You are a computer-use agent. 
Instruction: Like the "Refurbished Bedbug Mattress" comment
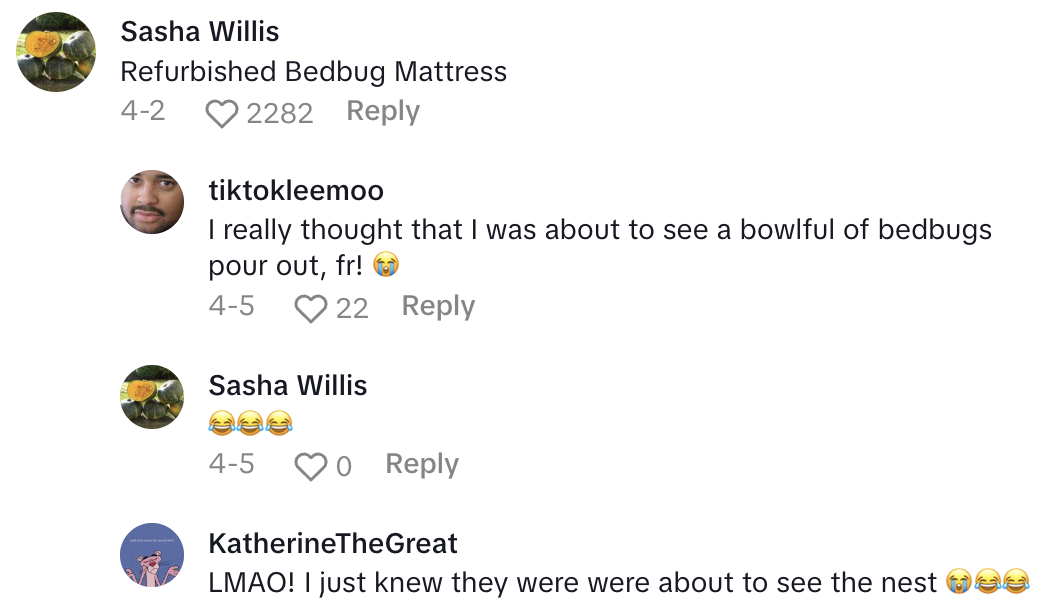tap(224, 113)
